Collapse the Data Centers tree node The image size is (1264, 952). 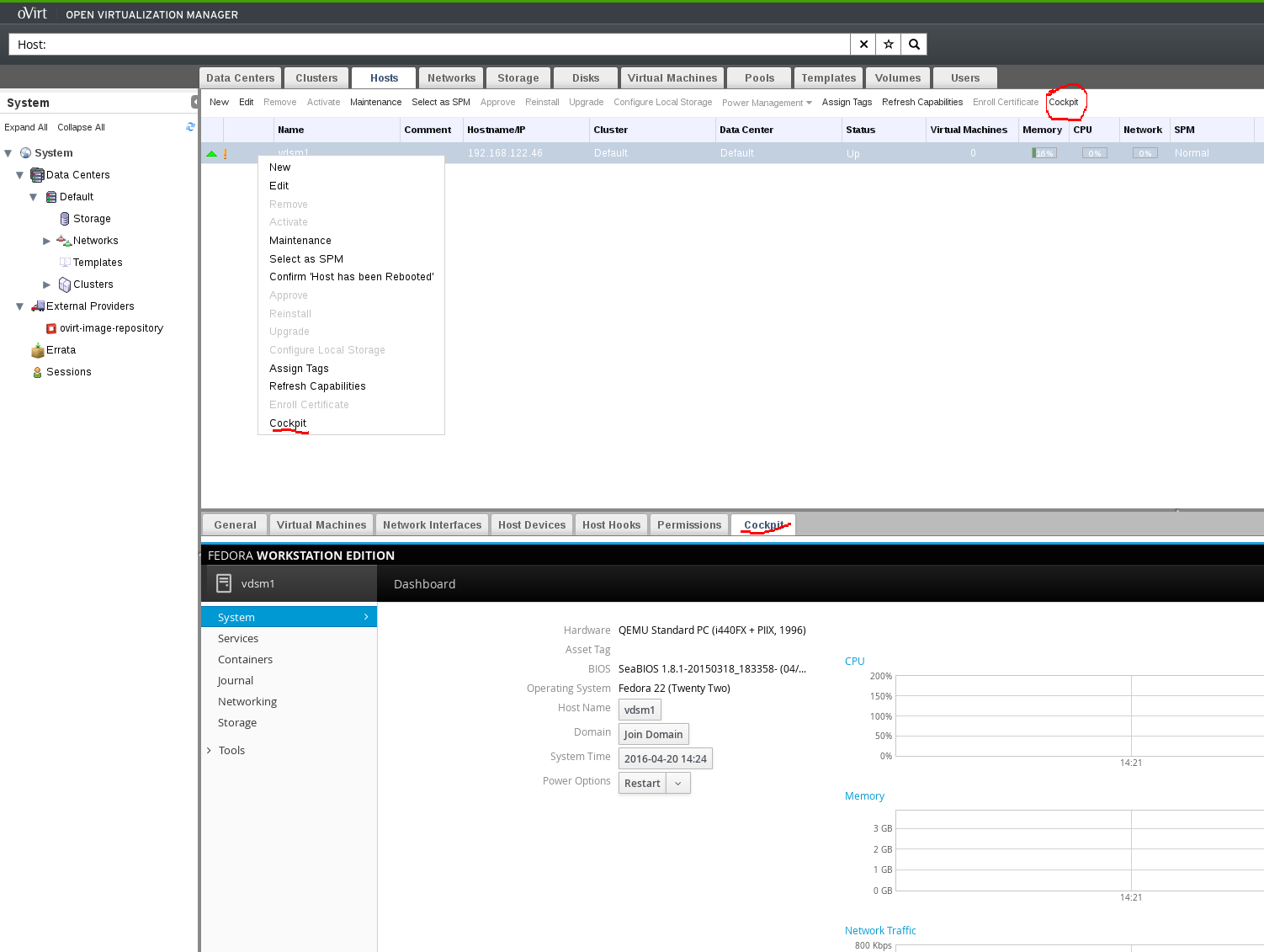pos(20,175)
